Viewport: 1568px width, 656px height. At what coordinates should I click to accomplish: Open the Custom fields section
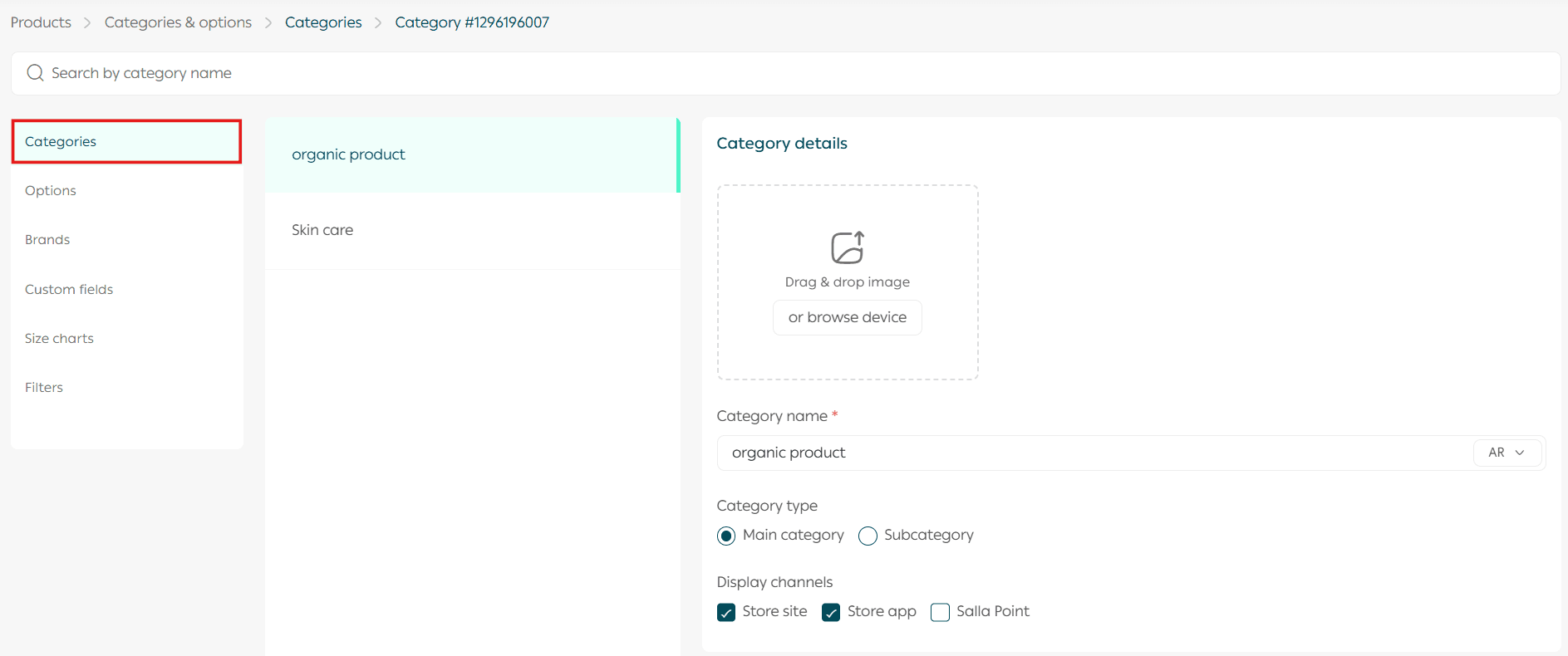(x=69, y=289)
